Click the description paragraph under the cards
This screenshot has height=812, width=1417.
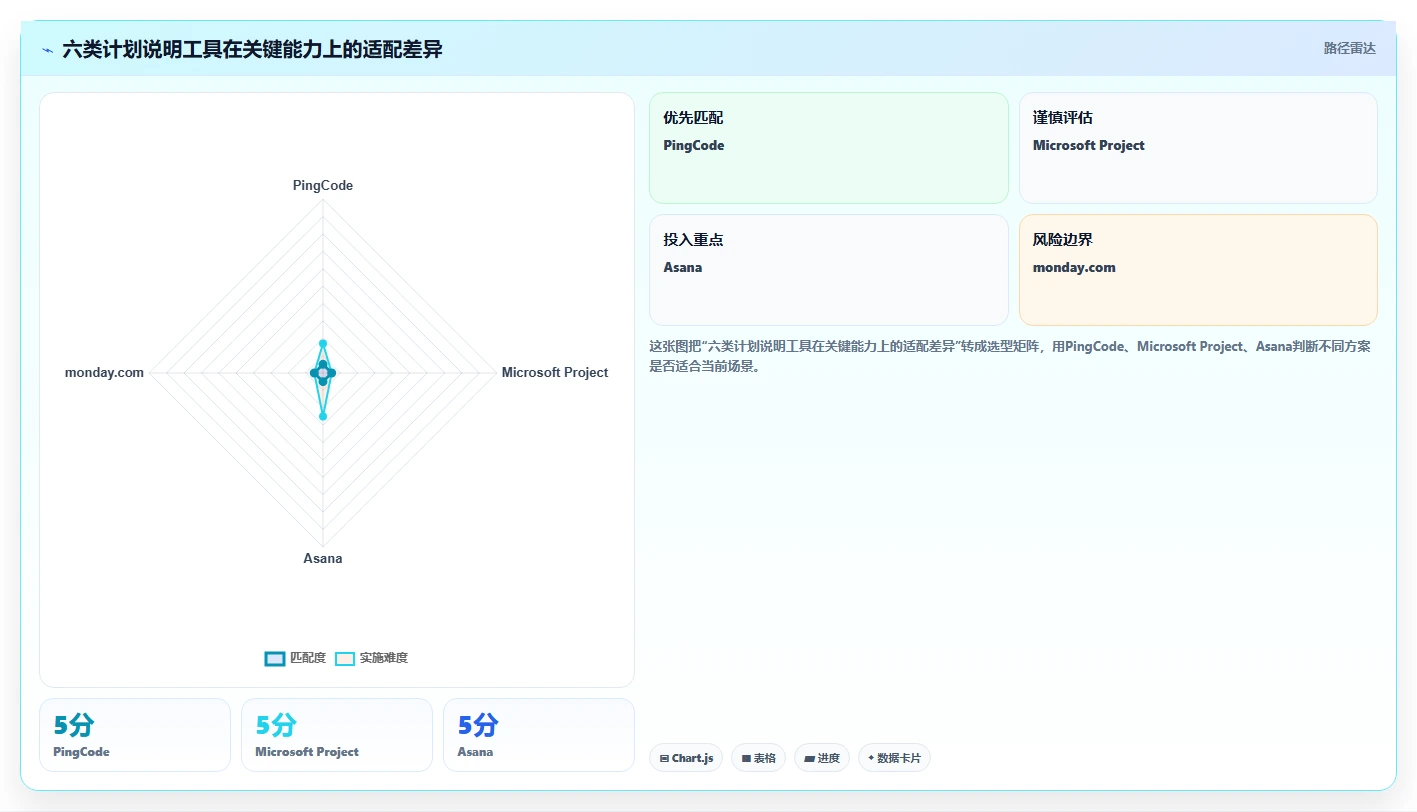pyautogui.click(x=1010, y=356)
